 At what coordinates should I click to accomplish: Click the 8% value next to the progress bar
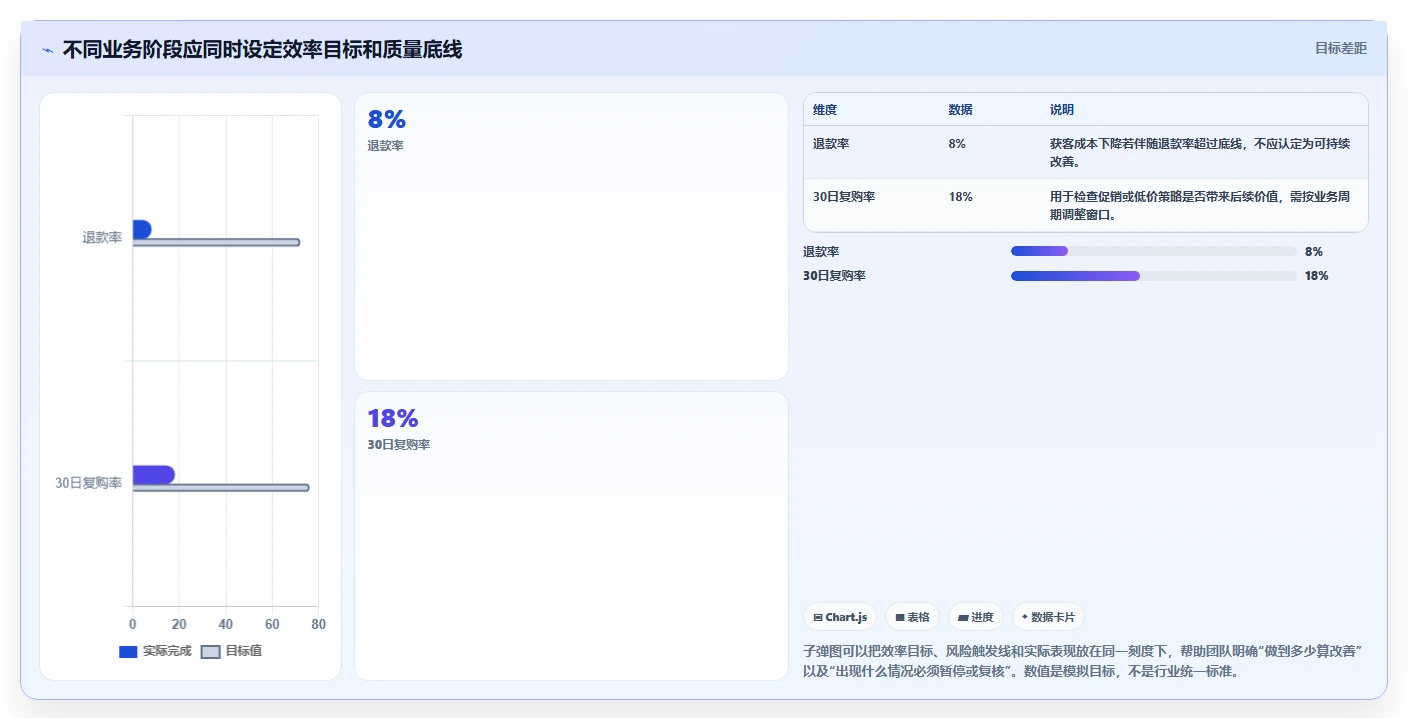coord(1313,252)
